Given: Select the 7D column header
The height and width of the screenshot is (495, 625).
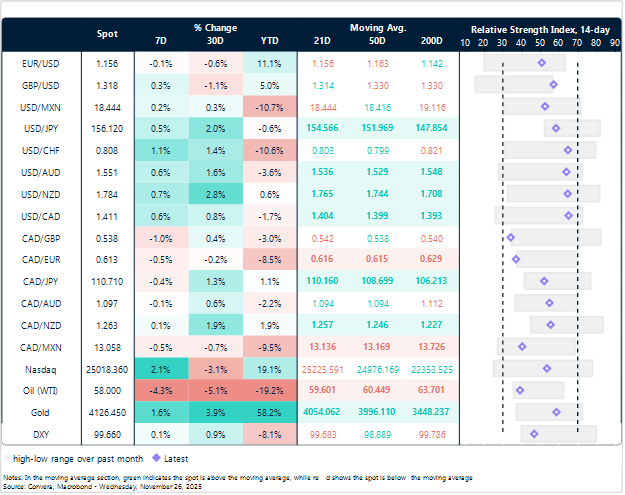Looking at the screenshot, I should (x=162, y=43).
